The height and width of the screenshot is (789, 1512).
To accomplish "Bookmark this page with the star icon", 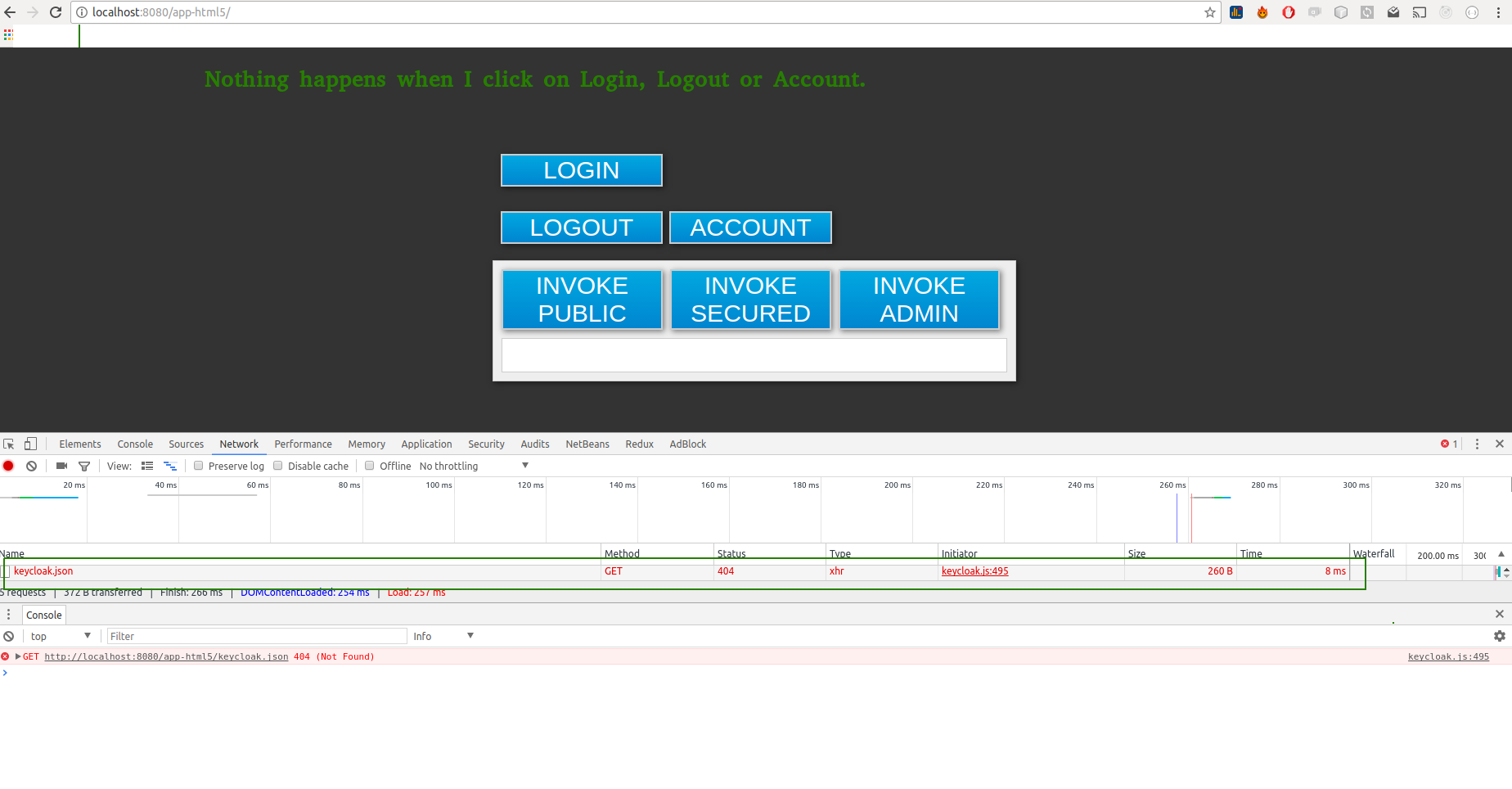I will (x=1210, y=12).
